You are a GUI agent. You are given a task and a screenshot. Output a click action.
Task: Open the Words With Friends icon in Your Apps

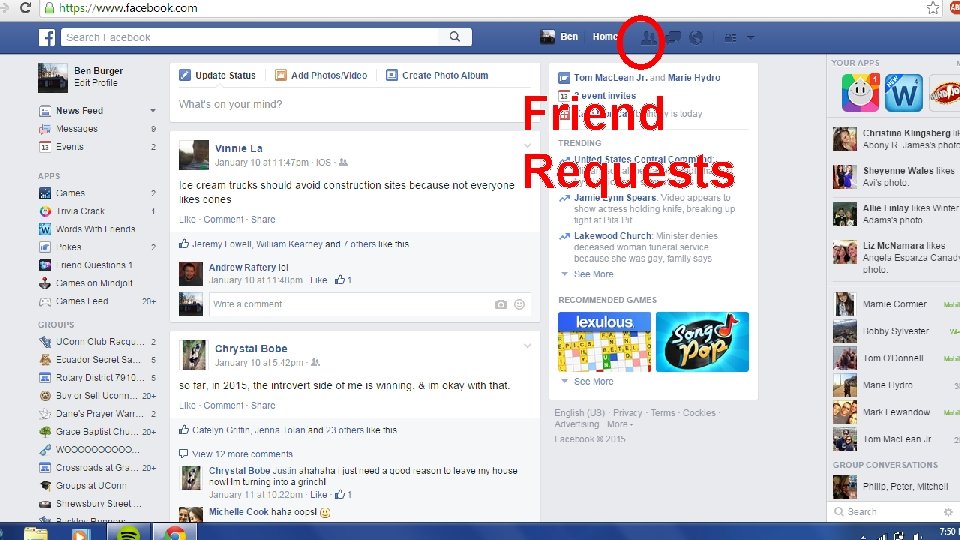(904, 92)
